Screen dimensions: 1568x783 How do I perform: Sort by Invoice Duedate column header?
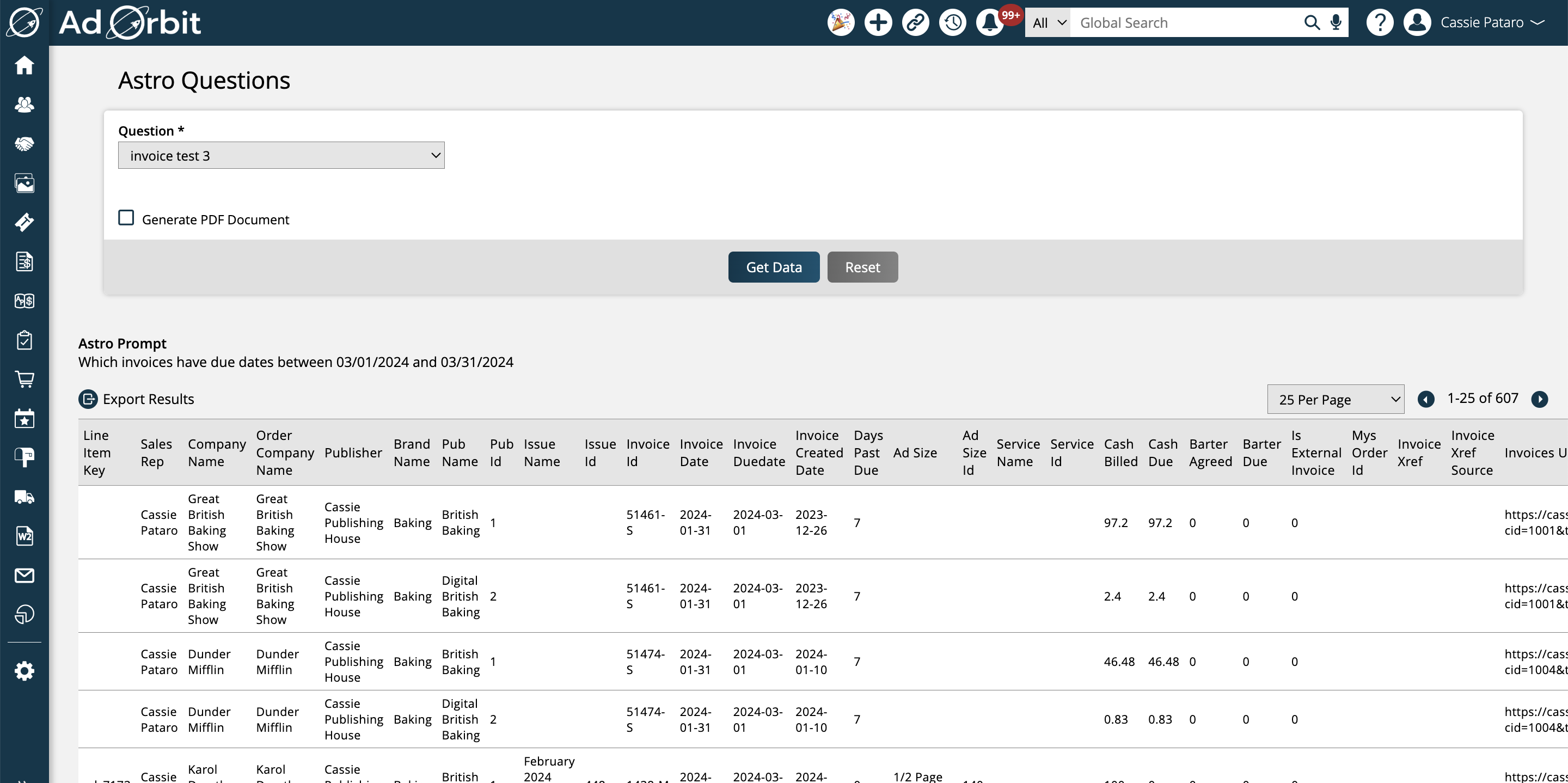(758, 452)
